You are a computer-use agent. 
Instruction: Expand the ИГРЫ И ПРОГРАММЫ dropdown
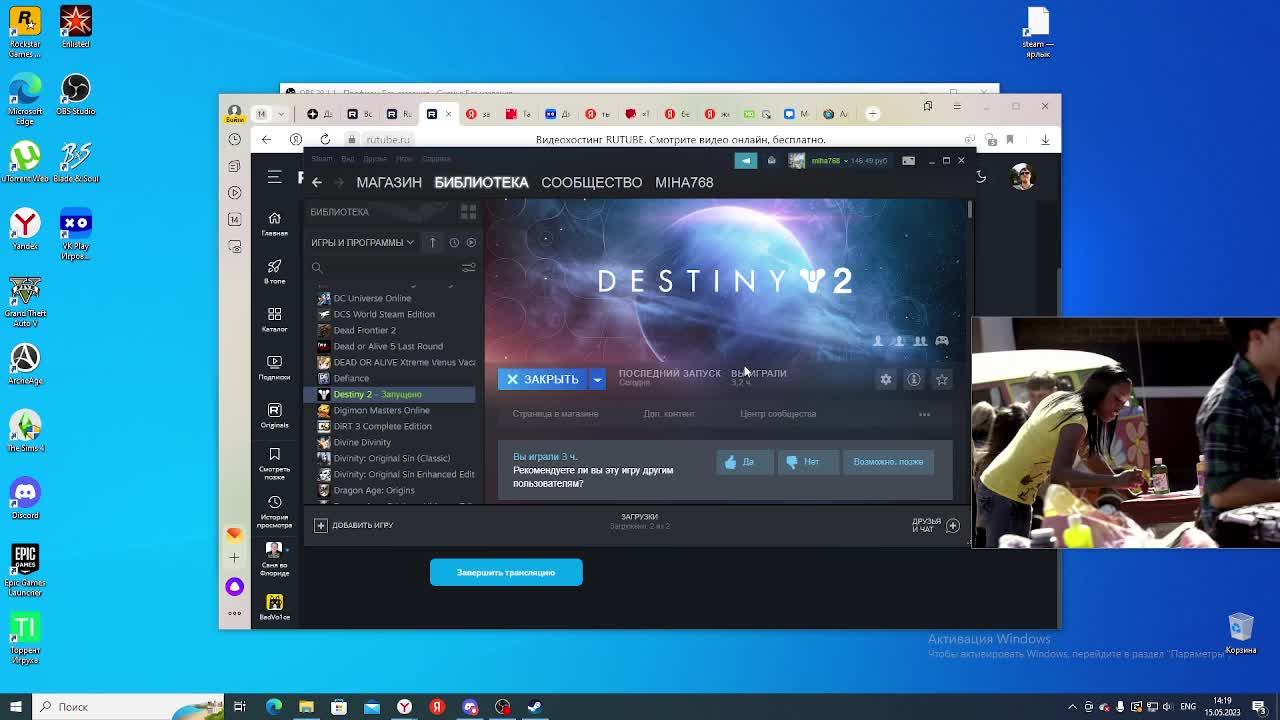click(362, 242)
